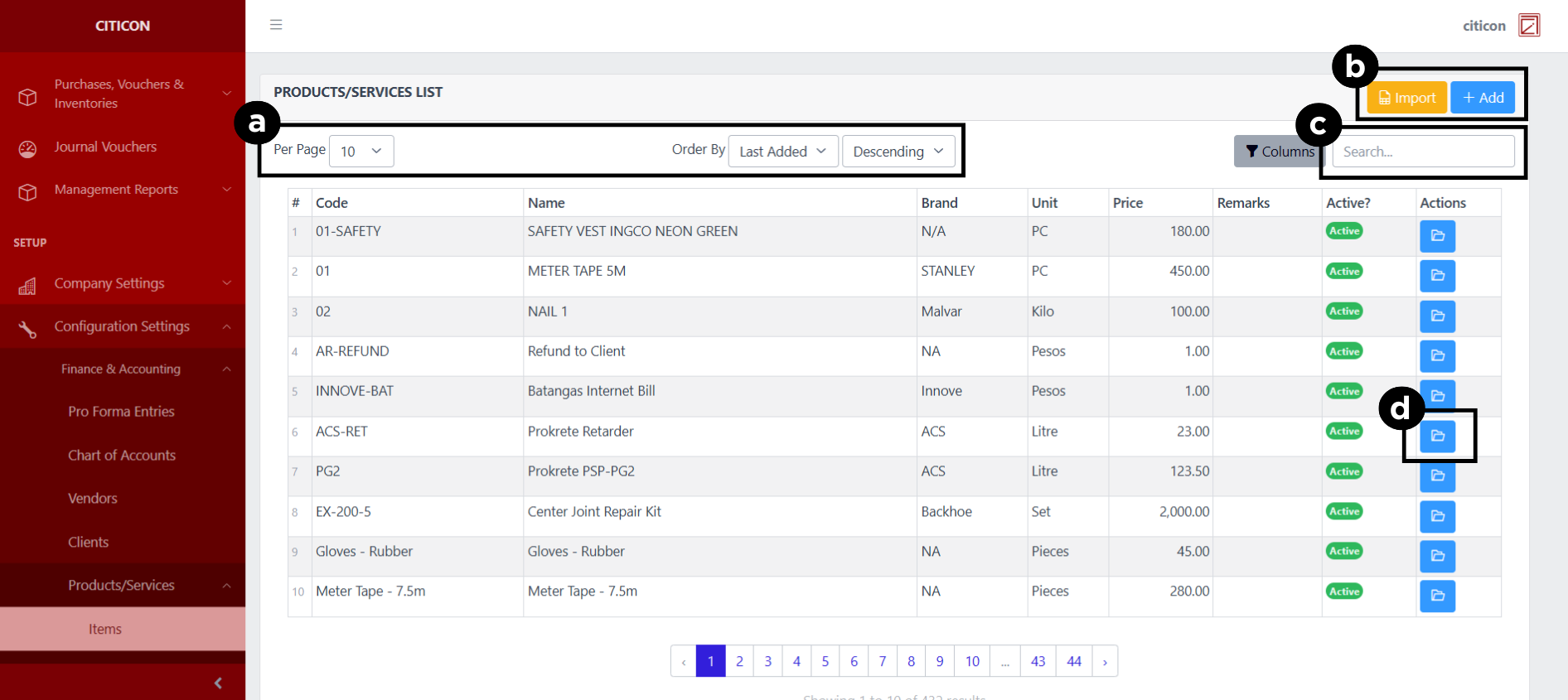Viewport: 1568px width, 700px height.
Task: Go to page 5
Action: coord(825,661)
